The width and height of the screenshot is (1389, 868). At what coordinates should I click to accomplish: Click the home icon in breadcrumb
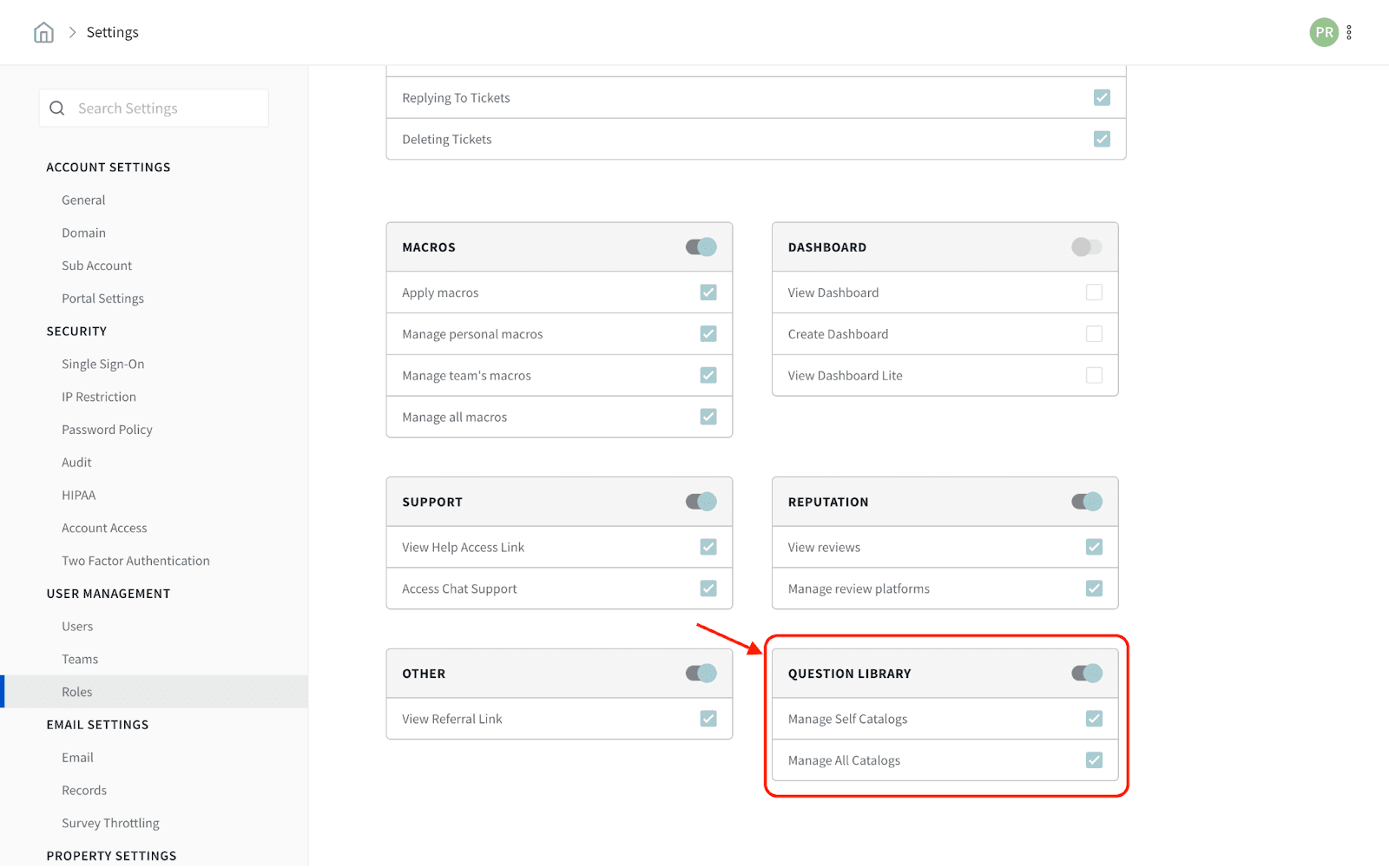[43, 33]
